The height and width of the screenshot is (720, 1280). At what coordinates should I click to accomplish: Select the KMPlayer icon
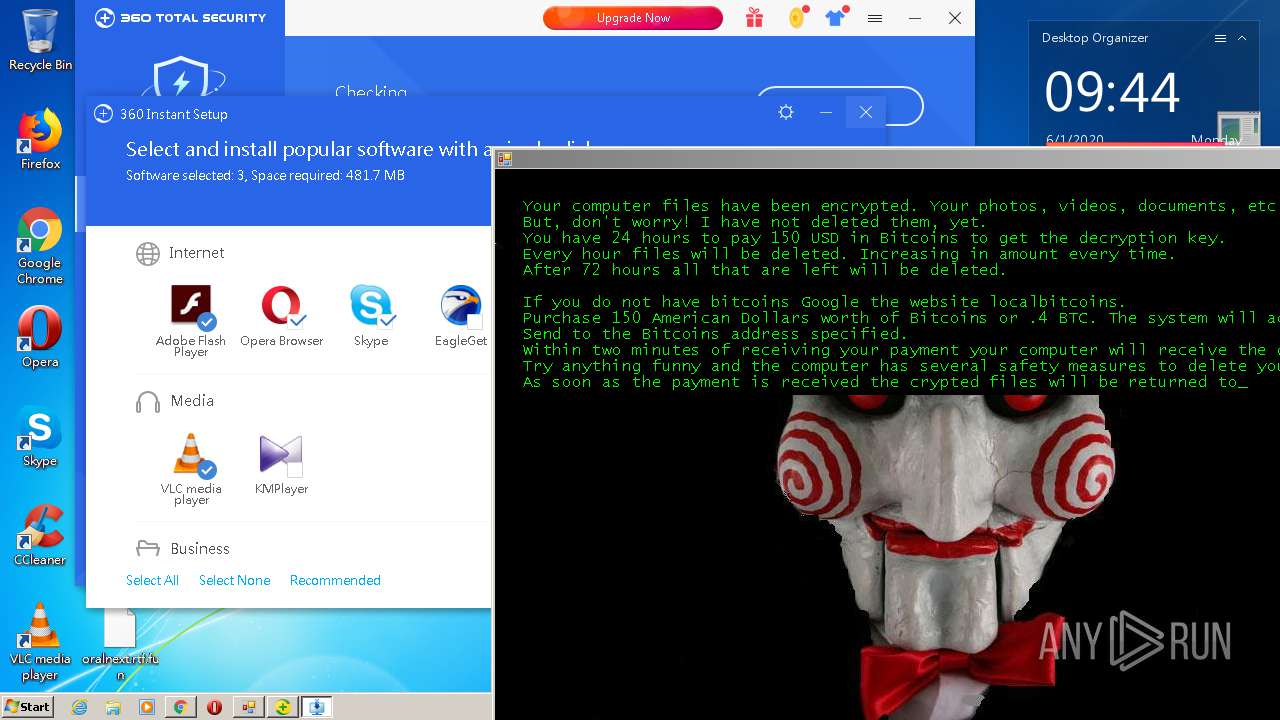(280, 453)
